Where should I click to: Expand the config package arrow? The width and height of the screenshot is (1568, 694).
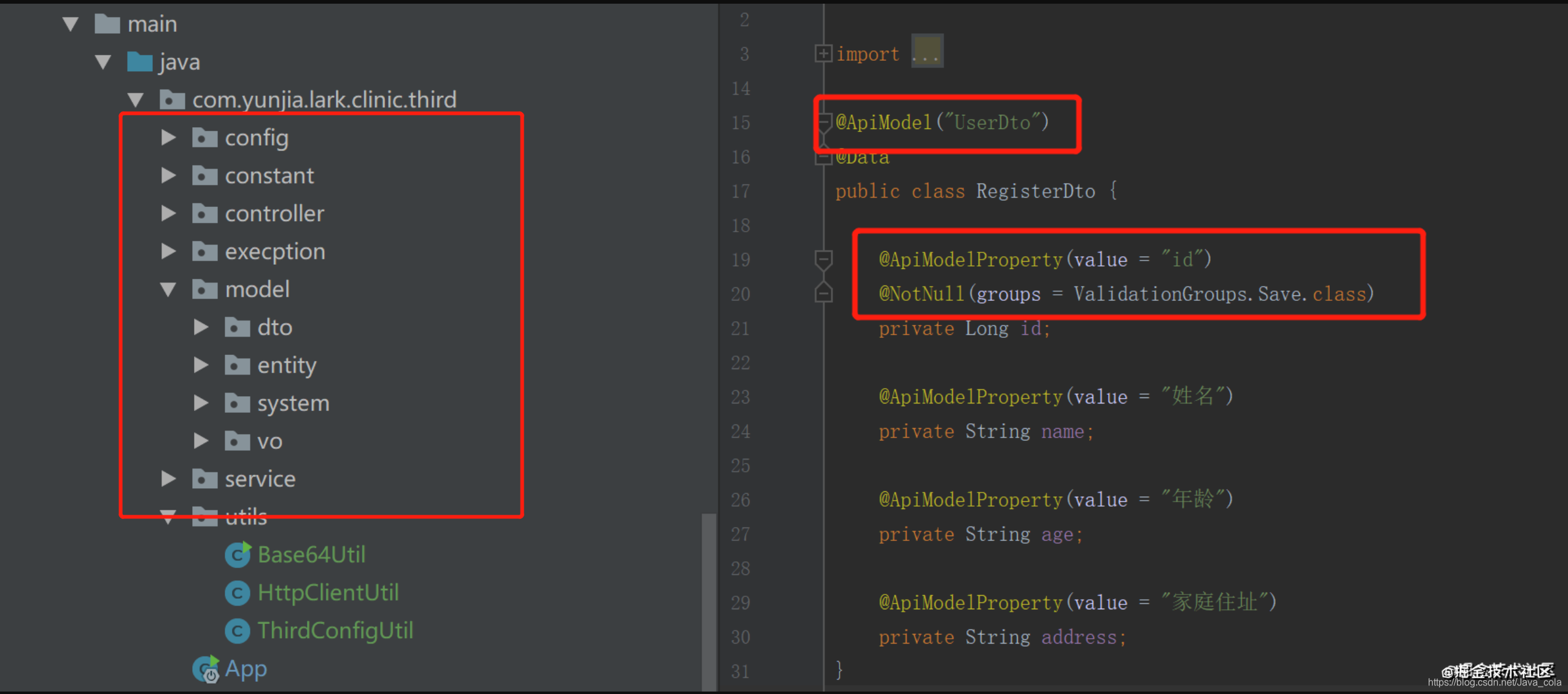pyautogui.click(x=168, y=138)
